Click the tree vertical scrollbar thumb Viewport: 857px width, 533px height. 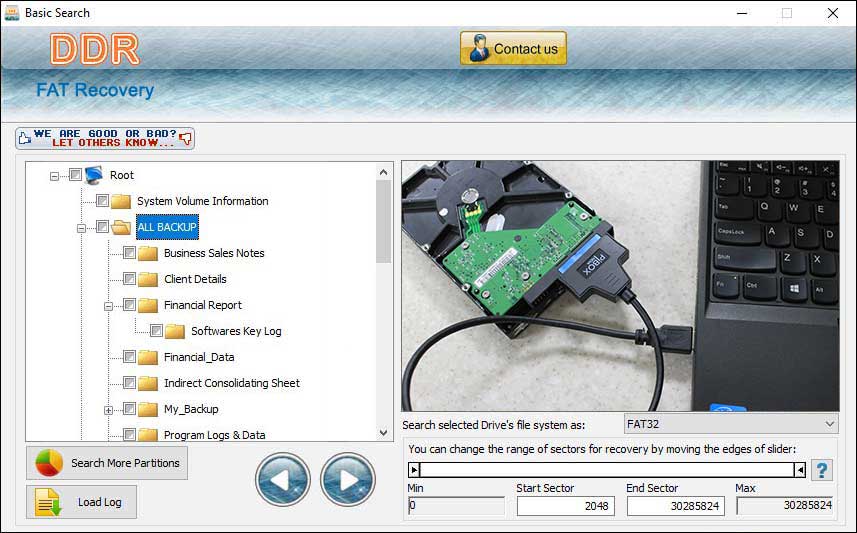(384, 221)
